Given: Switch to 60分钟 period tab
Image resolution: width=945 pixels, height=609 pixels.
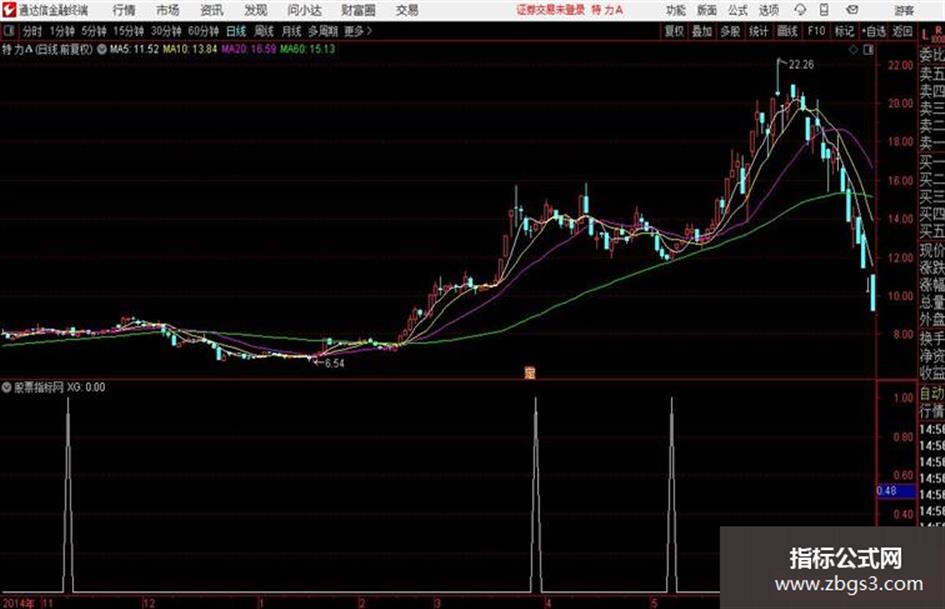Looking at the screenshot, I should 203,31.
